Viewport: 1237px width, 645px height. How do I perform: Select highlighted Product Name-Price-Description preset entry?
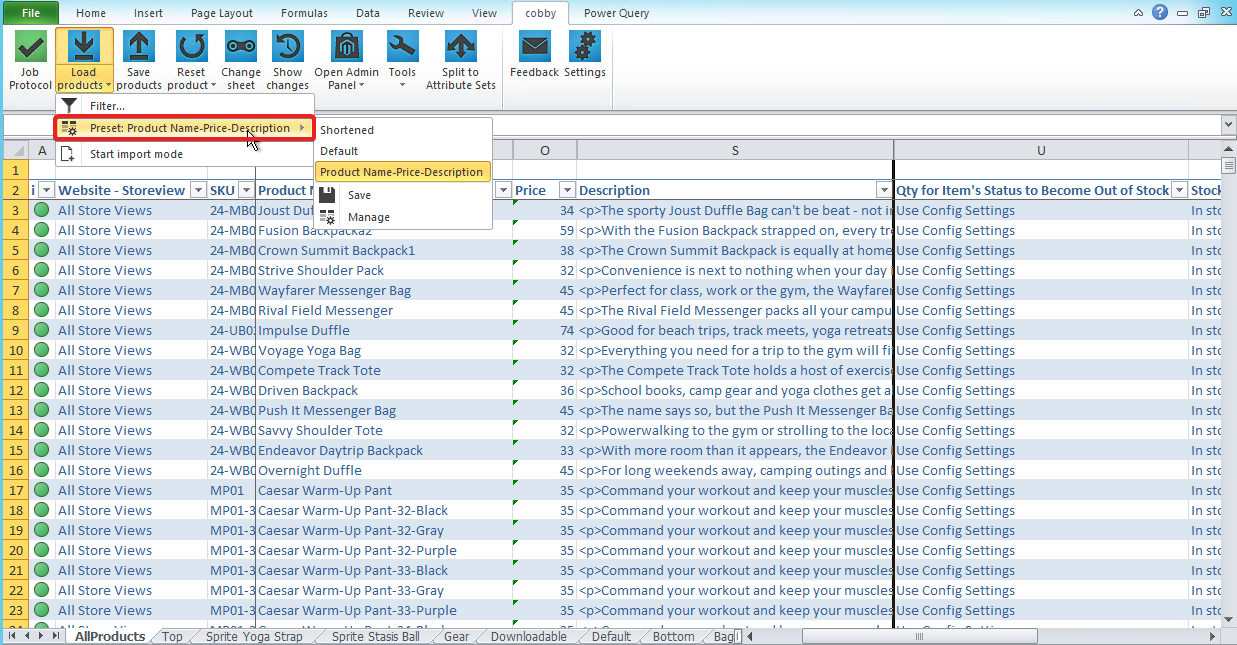(404, 172)
